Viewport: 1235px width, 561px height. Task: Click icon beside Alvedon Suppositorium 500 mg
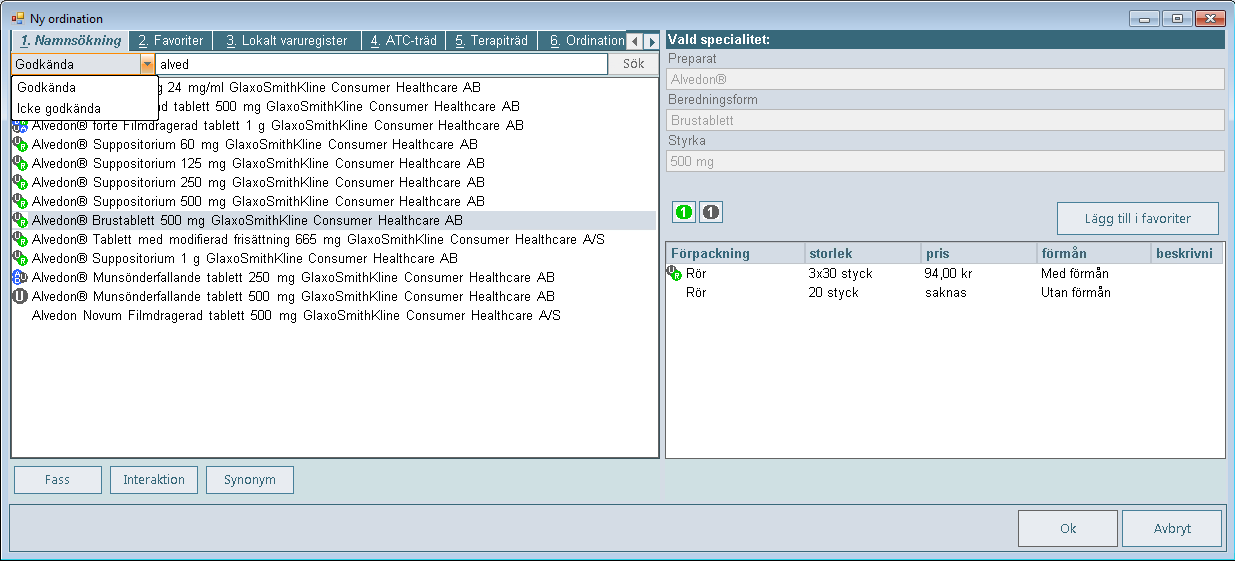click(x=19, y=202)
